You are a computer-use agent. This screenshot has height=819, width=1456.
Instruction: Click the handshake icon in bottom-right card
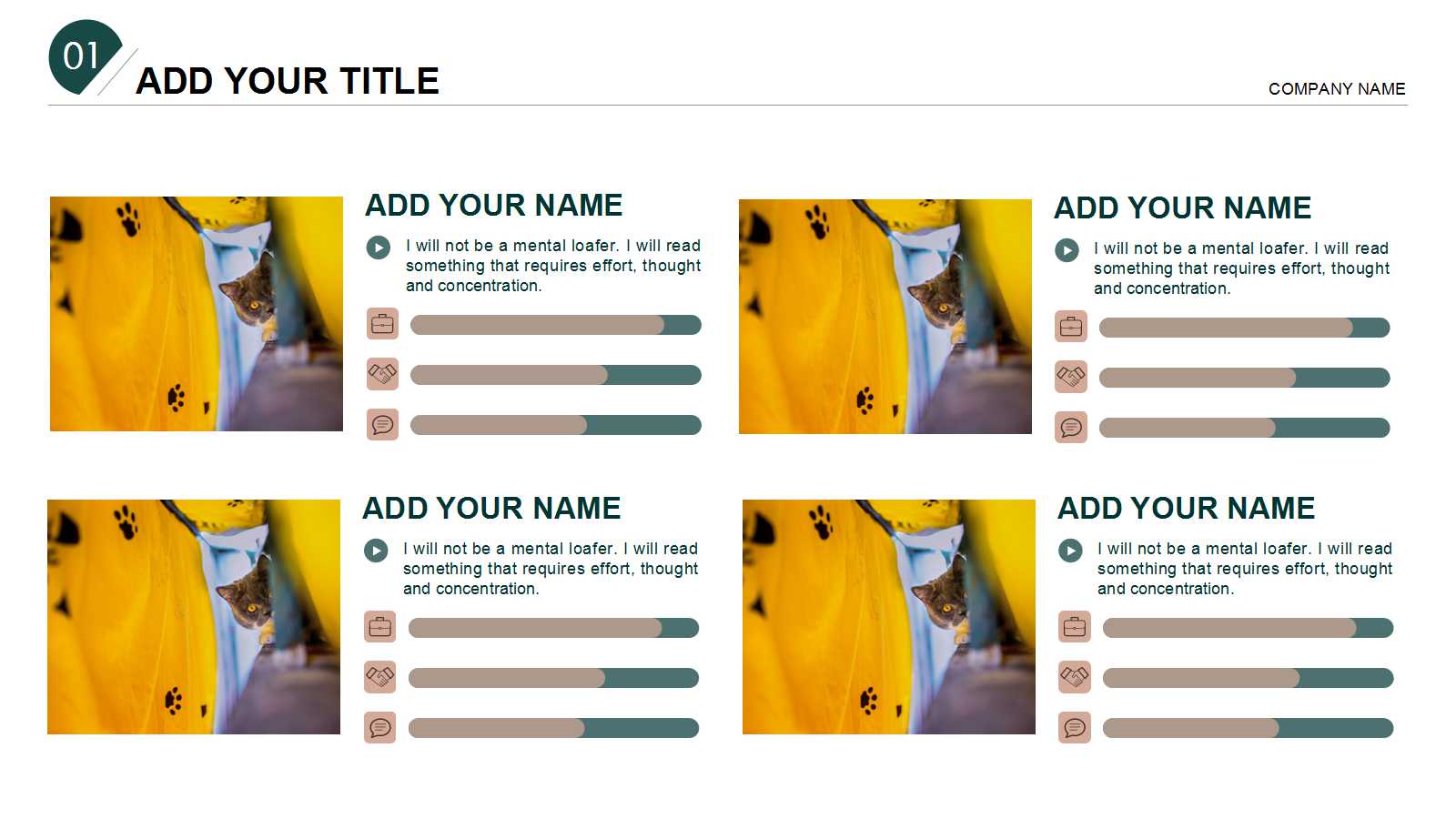click(1075, 677)
